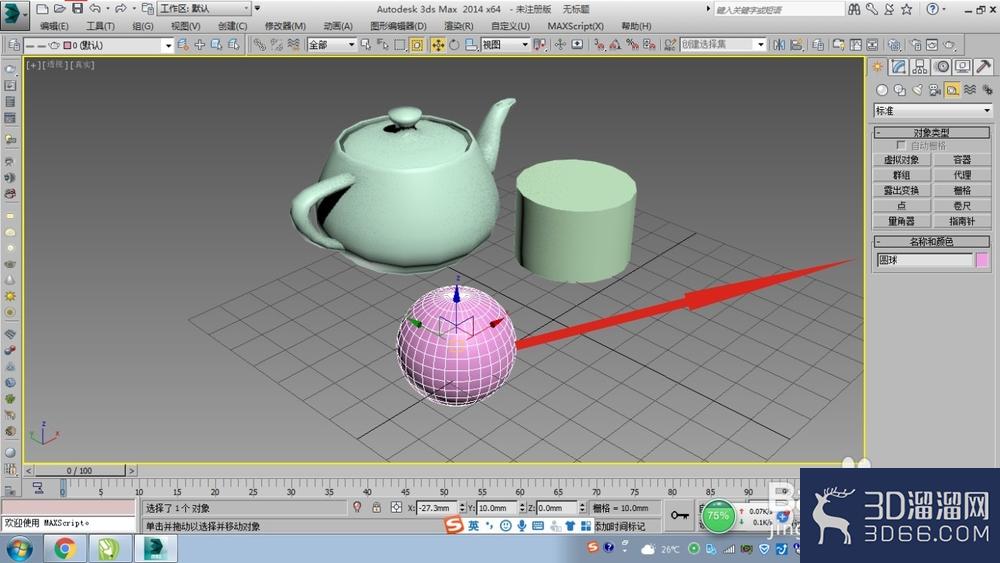Open the pink object color swatch

(x=982, y=260)
